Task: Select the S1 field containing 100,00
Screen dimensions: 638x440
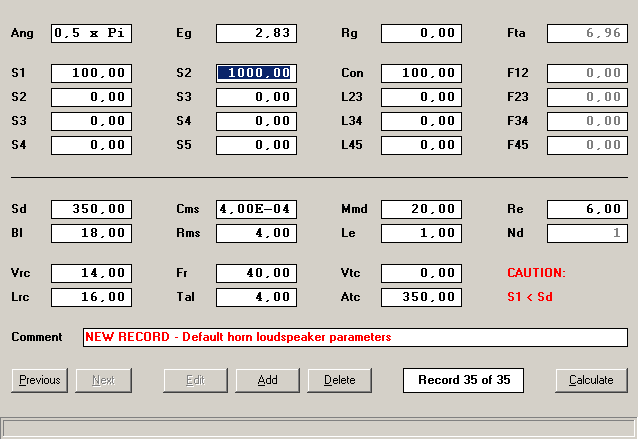Action: click(x=91, y=73)
